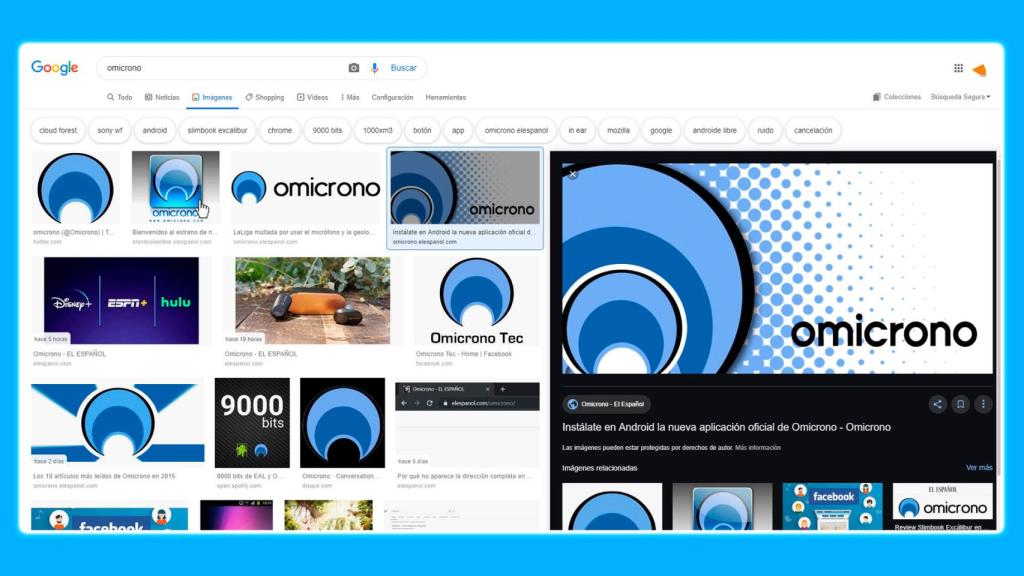1024x576 pixels.
Task: Open the Más menu
Action: click(350, 97)
